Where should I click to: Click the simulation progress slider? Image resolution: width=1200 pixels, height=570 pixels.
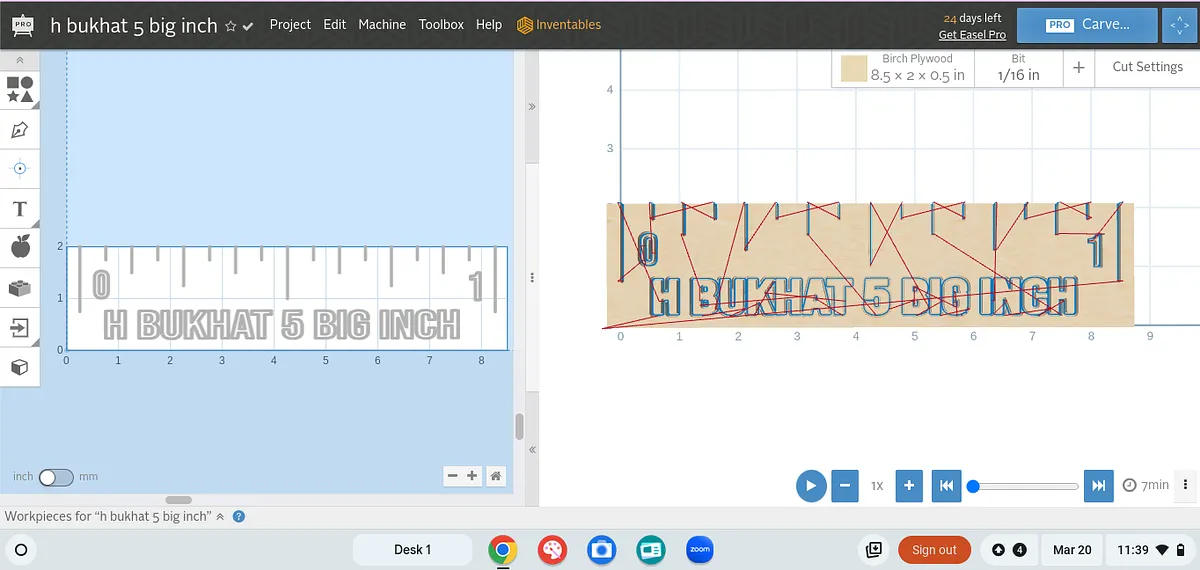click(1023, 486)
